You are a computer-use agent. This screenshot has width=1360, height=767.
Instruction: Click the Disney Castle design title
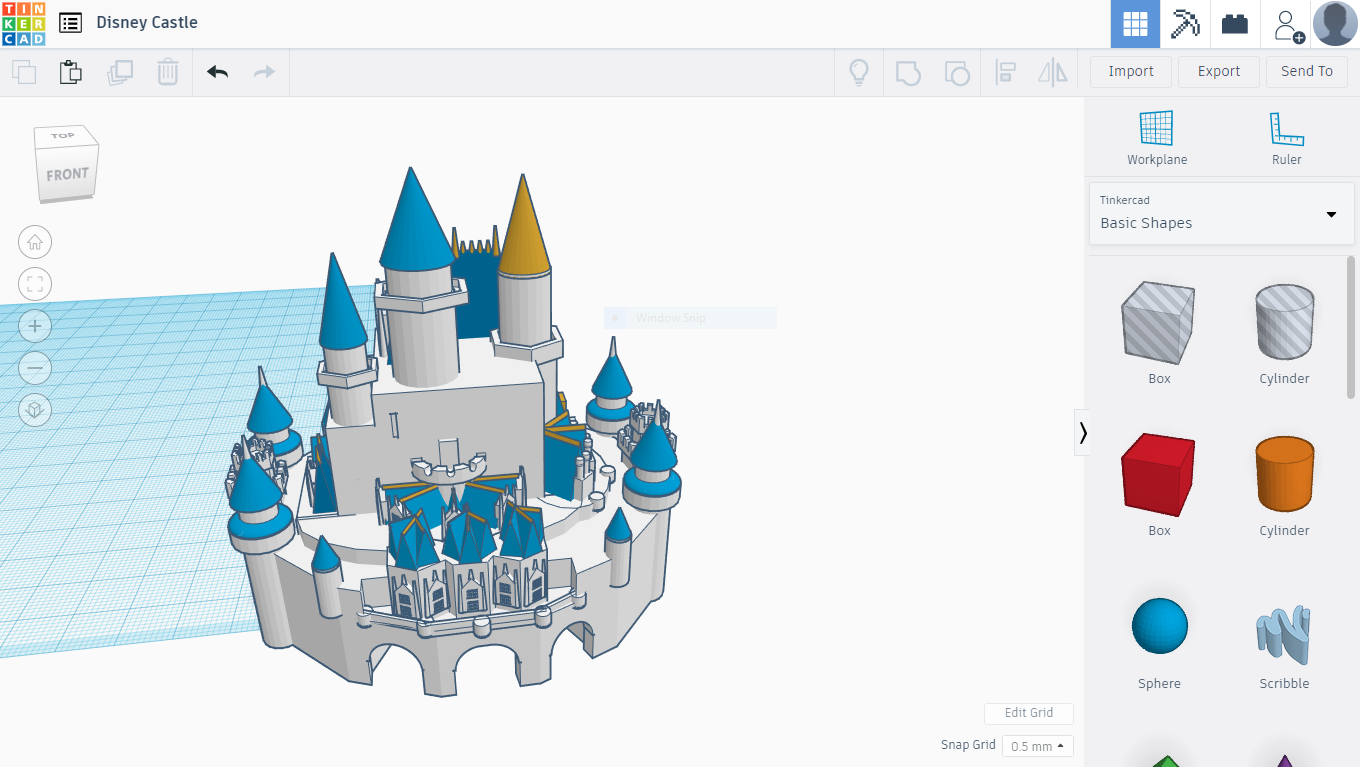click(147, 22)
